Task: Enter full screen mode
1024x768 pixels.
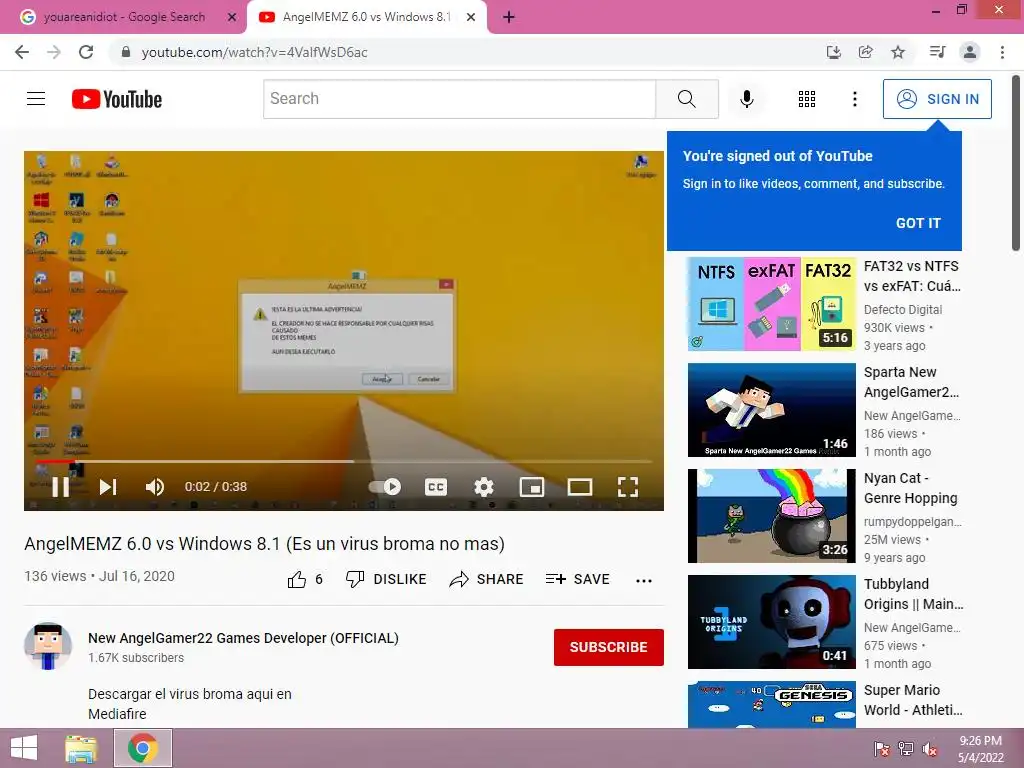Action: 628,487
